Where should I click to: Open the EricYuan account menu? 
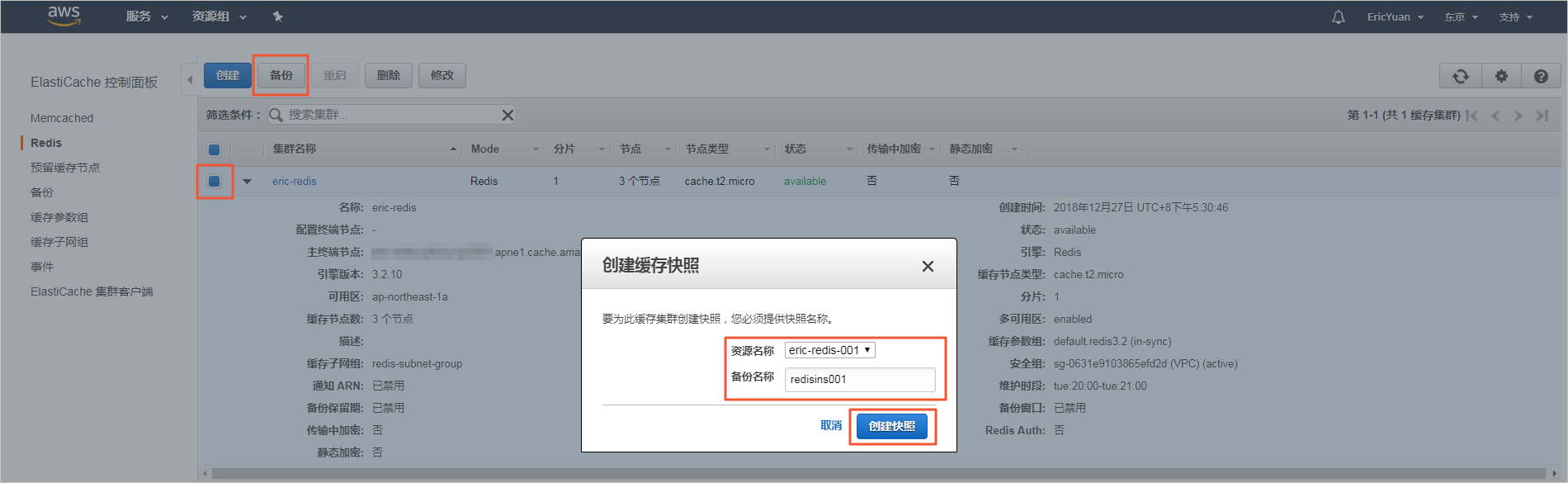point(1395,17)
